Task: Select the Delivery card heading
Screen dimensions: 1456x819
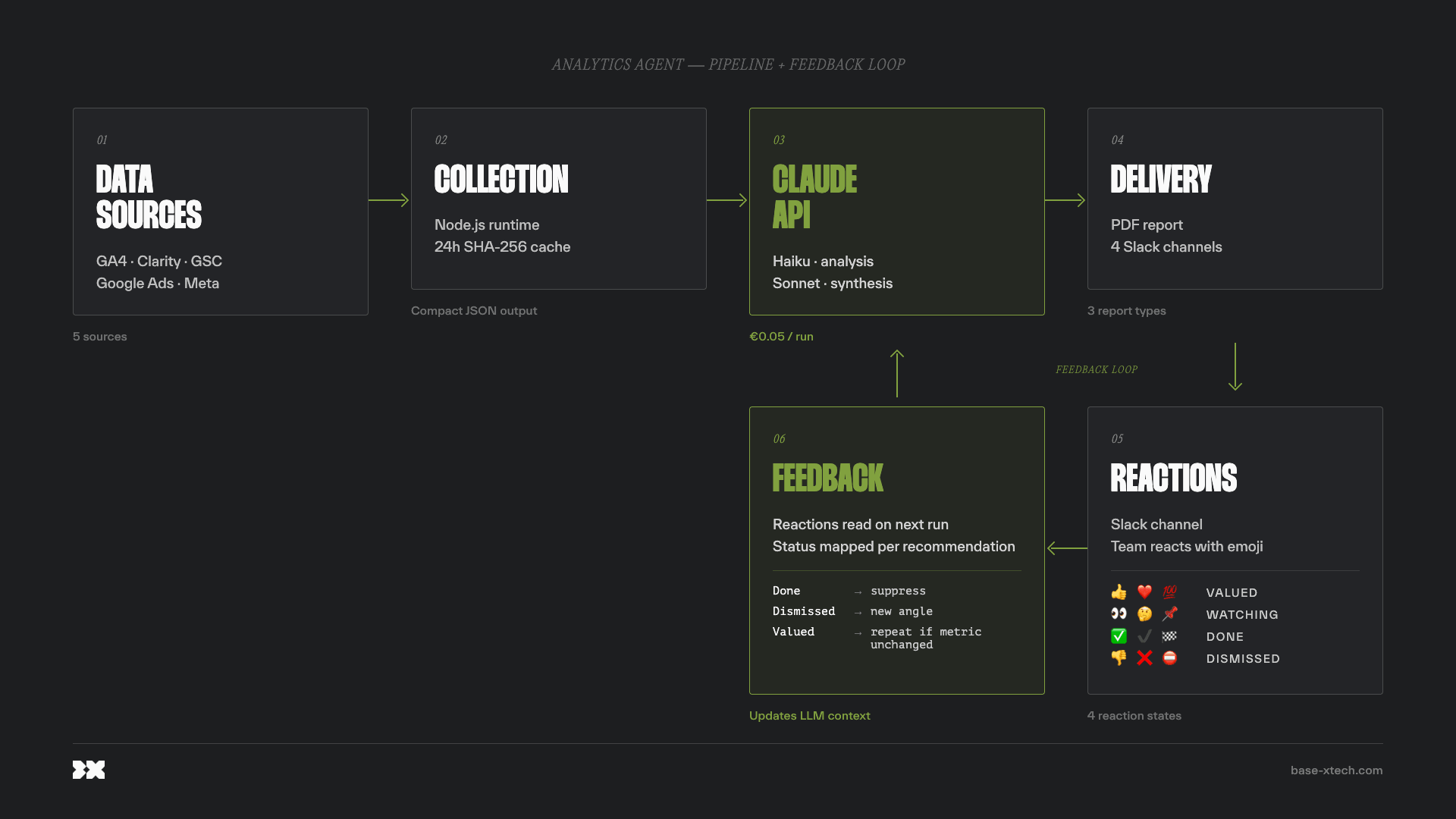Action: [1161, 180]
